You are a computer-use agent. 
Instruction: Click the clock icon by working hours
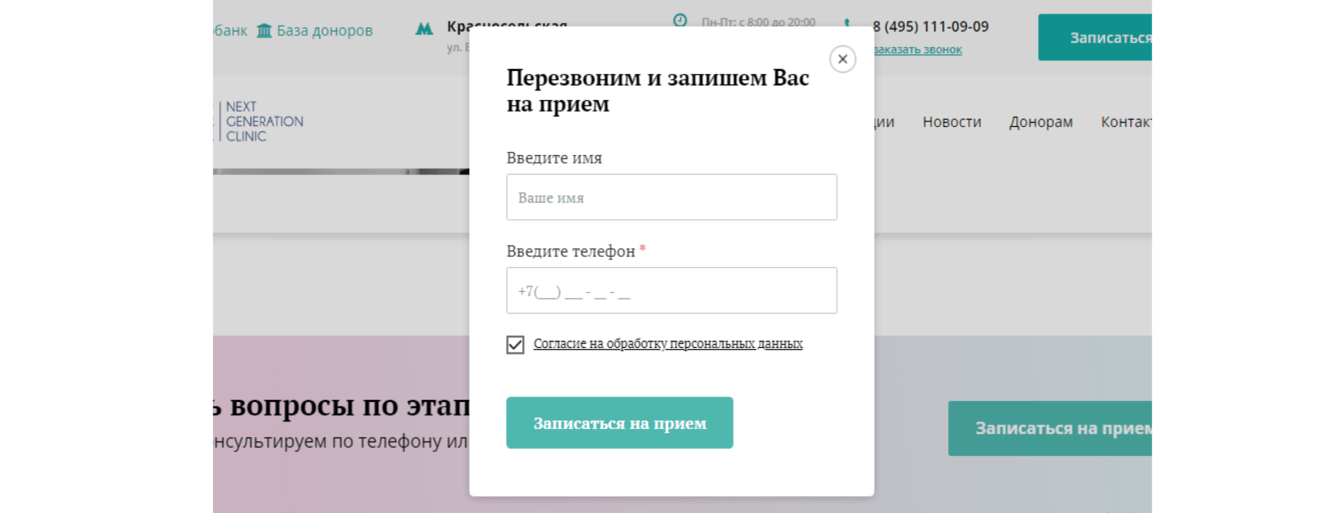(x=680, y=20)
